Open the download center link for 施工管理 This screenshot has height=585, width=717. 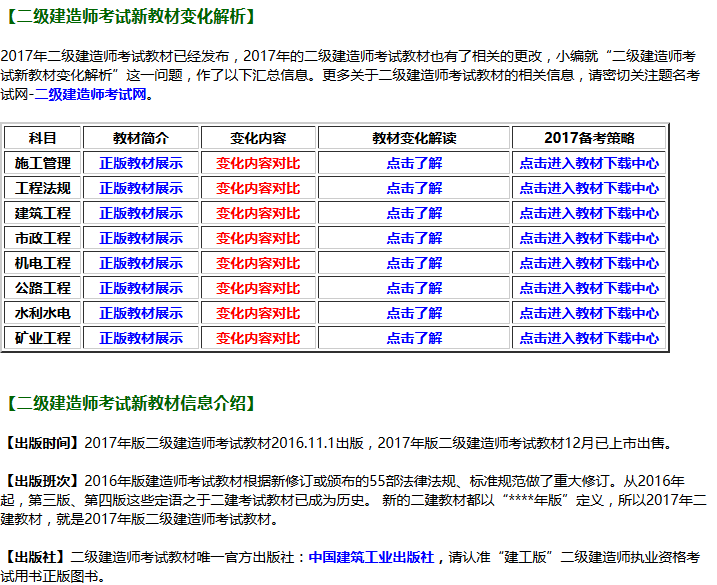589,163
